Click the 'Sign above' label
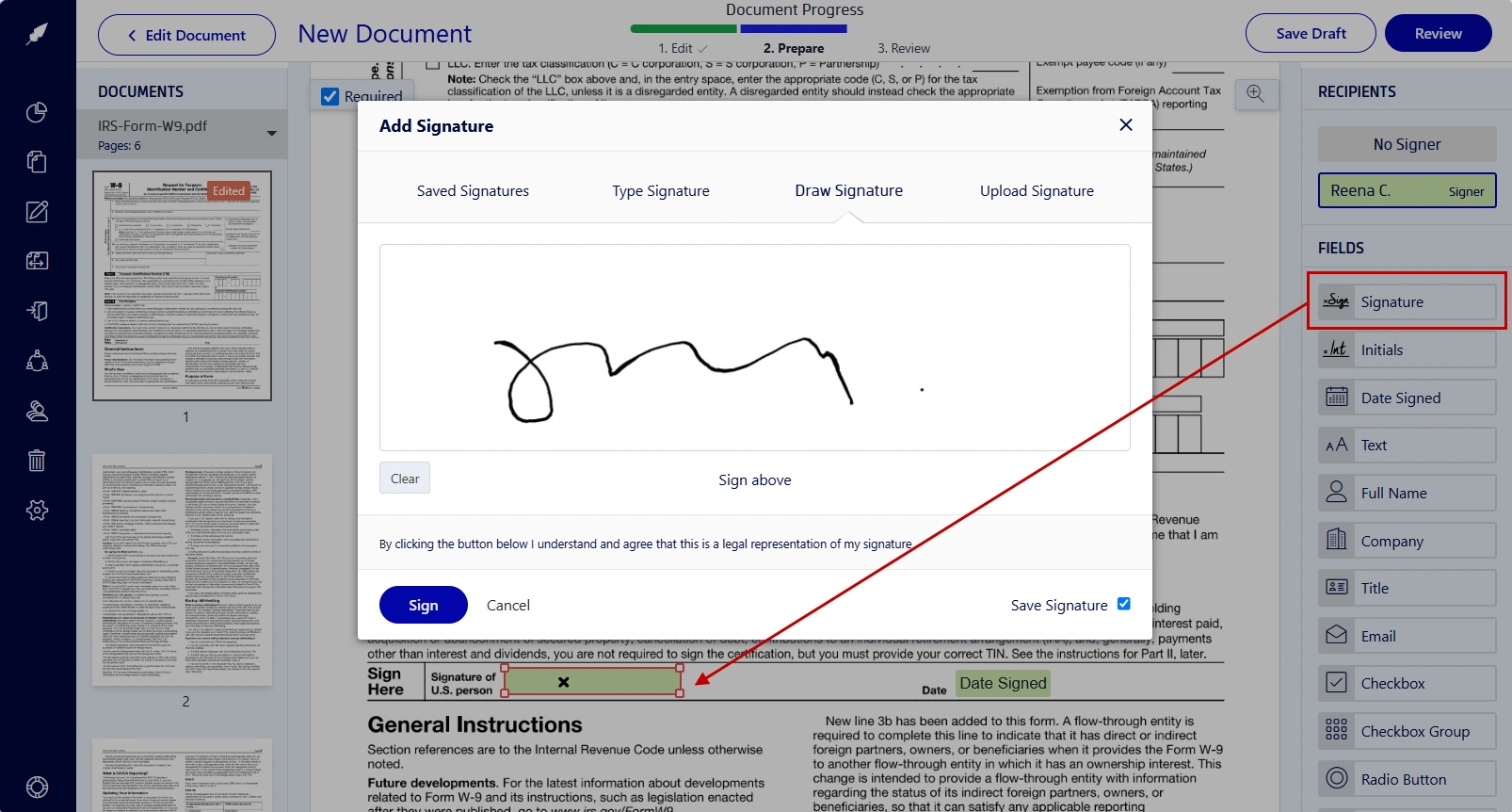 (755, 480)
